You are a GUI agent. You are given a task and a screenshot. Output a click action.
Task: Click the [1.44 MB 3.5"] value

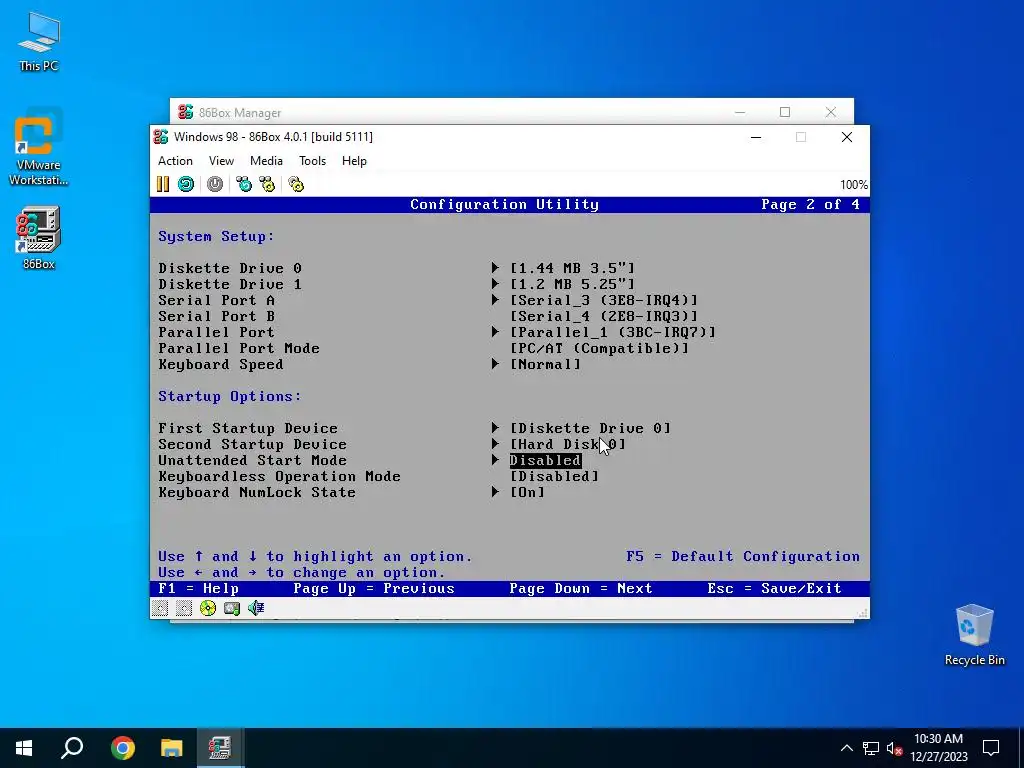[x=573, y=268]
